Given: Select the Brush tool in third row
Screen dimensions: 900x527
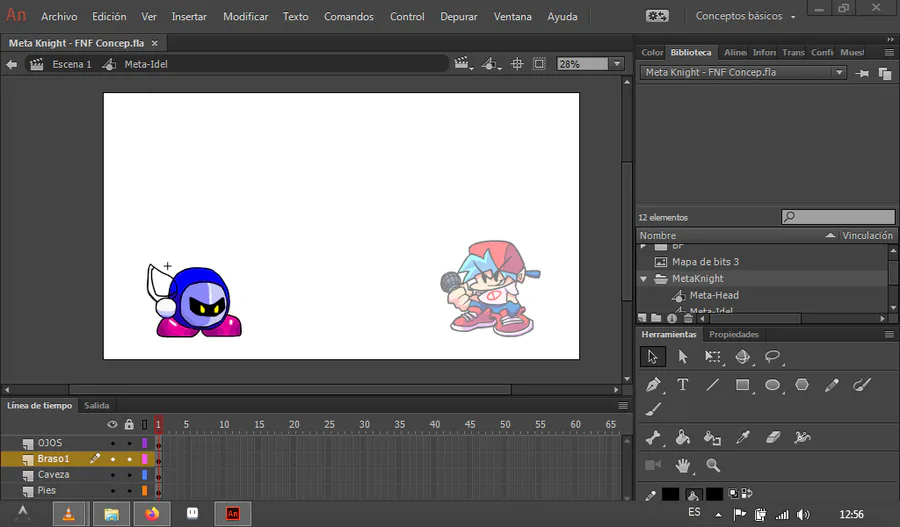Looking at the screenshot, I should coord(653,409).
